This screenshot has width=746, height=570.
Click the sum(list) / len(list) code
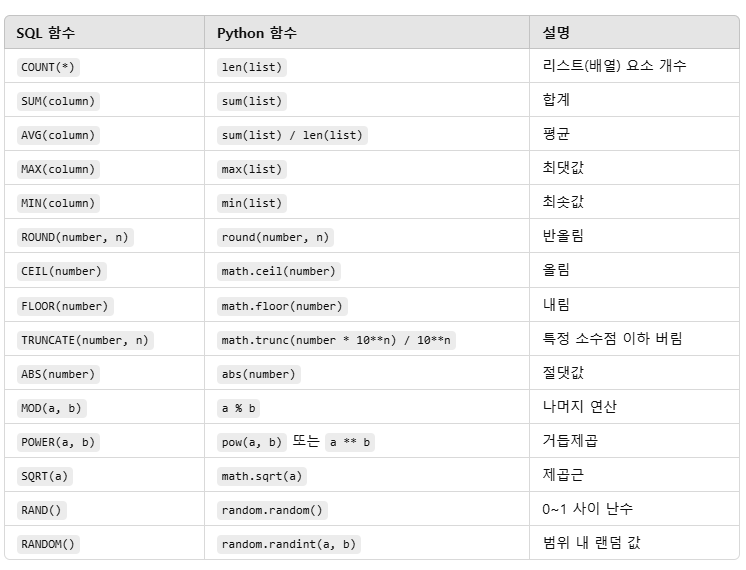click(x=292, y=135)
